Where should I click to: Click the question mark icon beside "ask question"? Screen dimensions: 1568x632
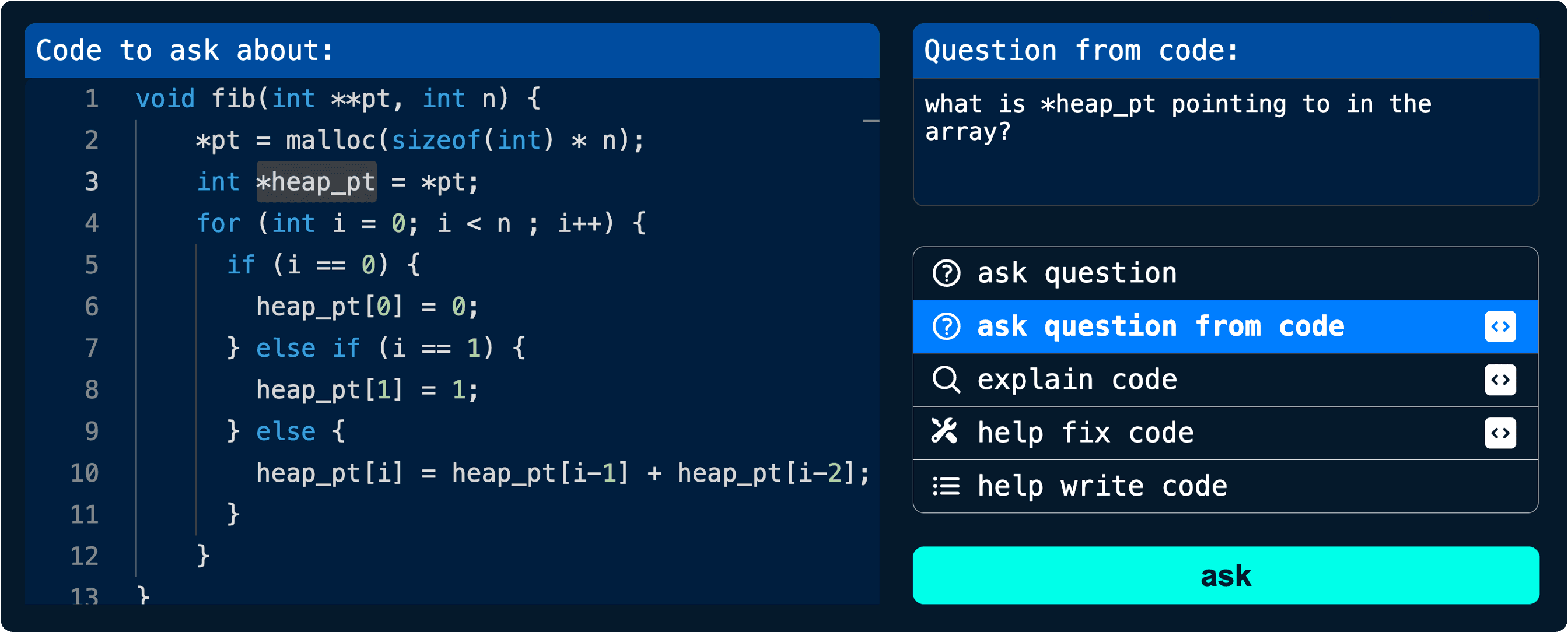(x=947, y=272)
